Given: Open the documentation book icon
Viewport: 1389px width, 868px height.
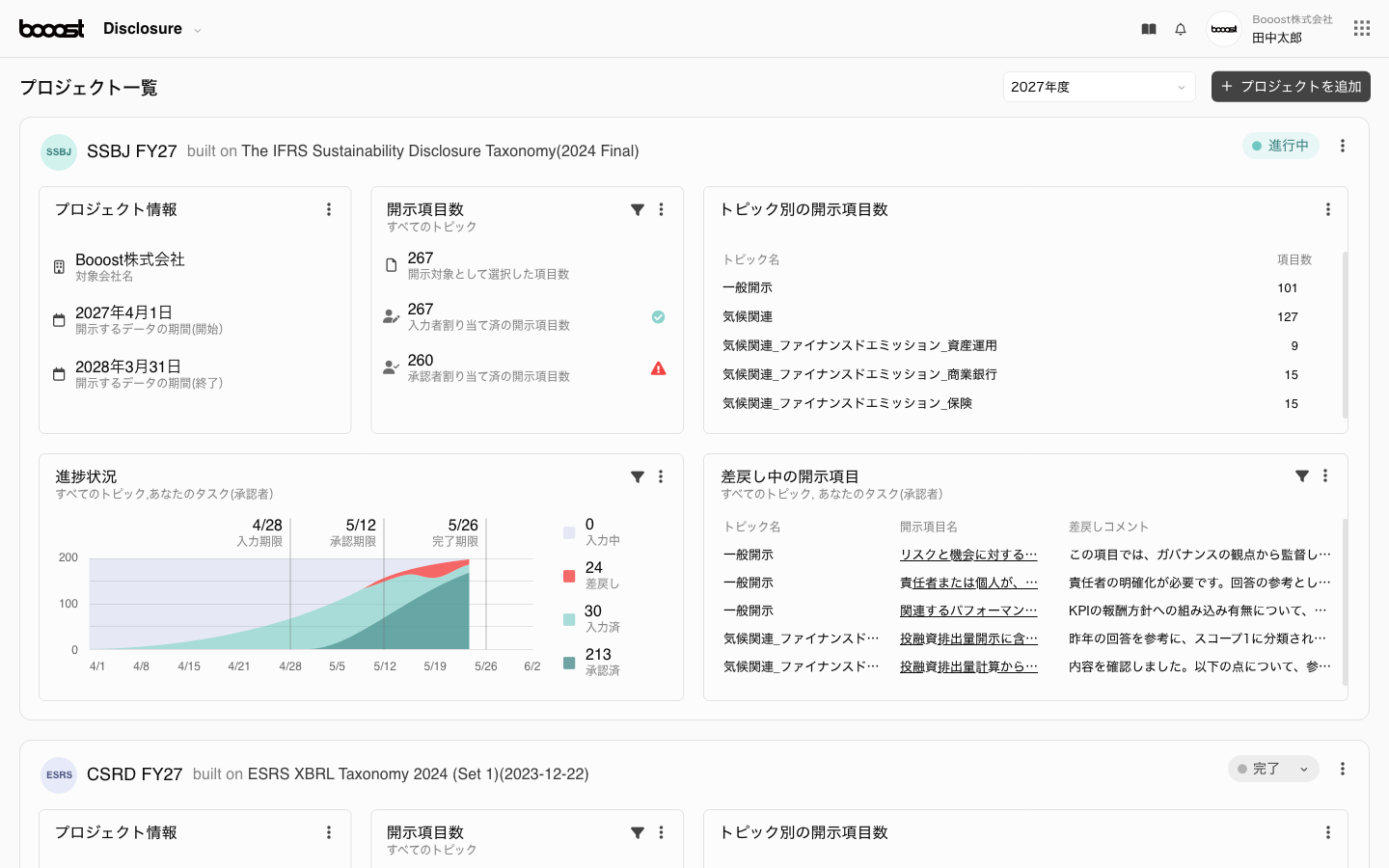Looking at the screenshot, I should [x=1148, y=29].
